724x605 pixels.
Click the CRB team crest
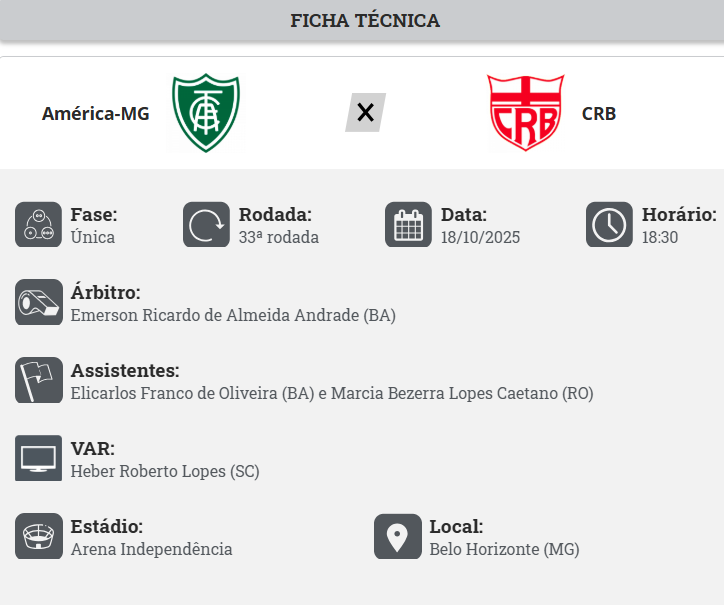pyautogui.click(x=525, y=113)
